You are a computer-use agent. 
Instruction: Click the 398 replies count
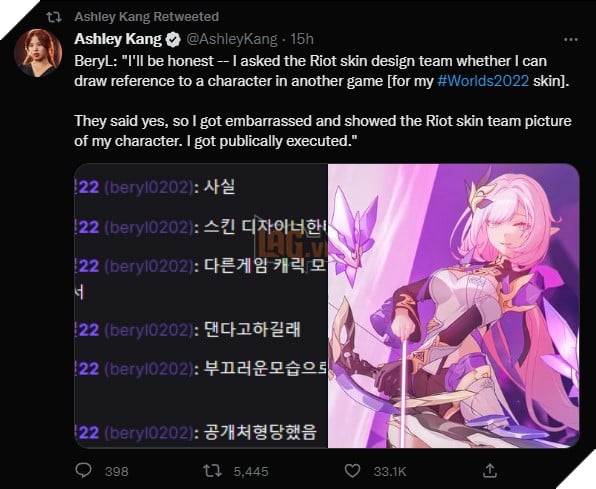click(x=117, y=472)
